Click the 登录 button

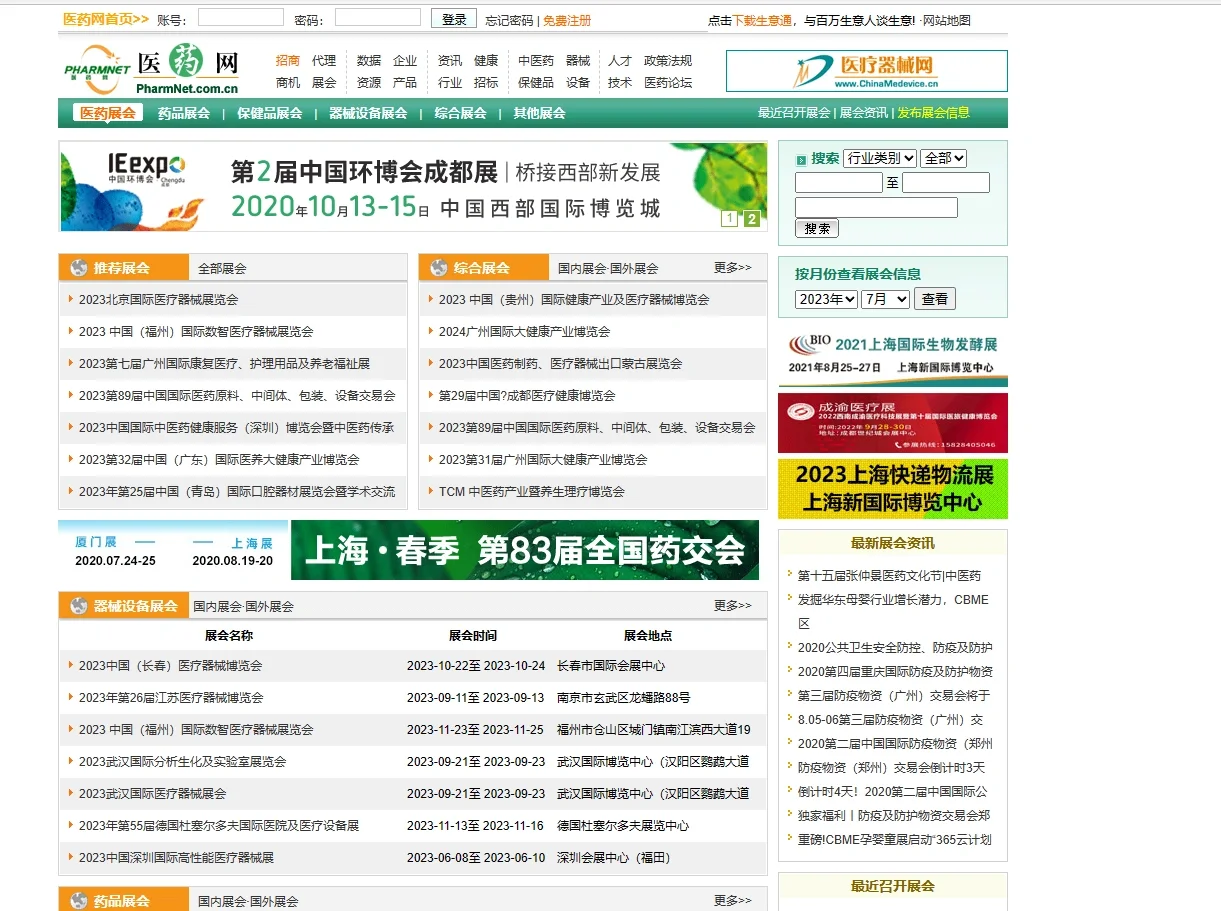tap(454, 18)
